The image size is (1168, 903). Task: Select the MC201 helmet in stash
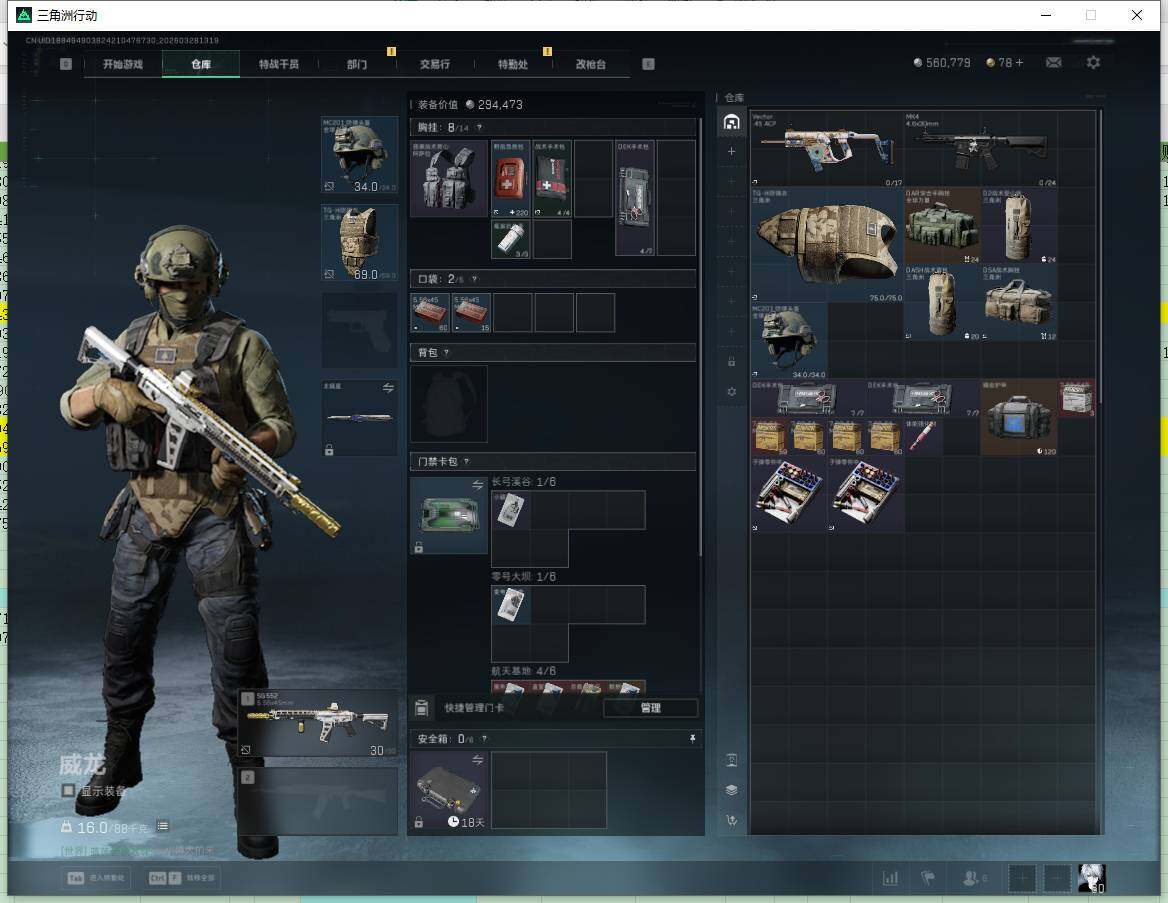pos(789,340)
